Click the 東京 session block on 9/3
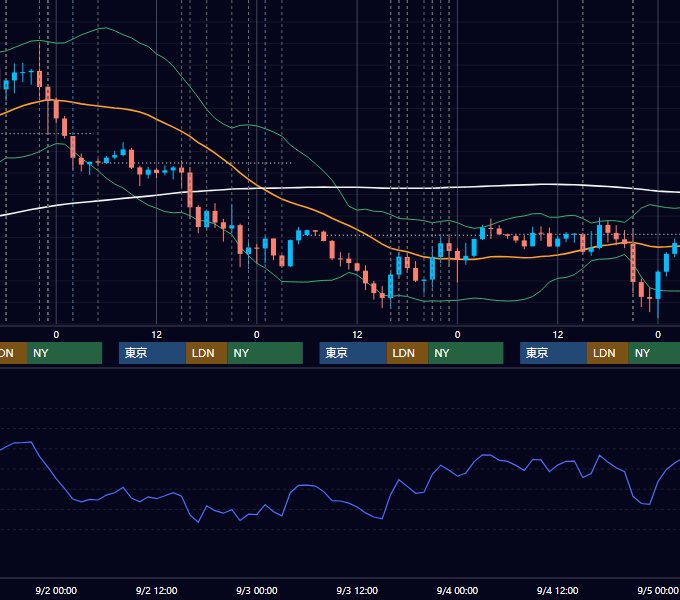The height and width of the screenshot is (600, 680). (353, 353)
